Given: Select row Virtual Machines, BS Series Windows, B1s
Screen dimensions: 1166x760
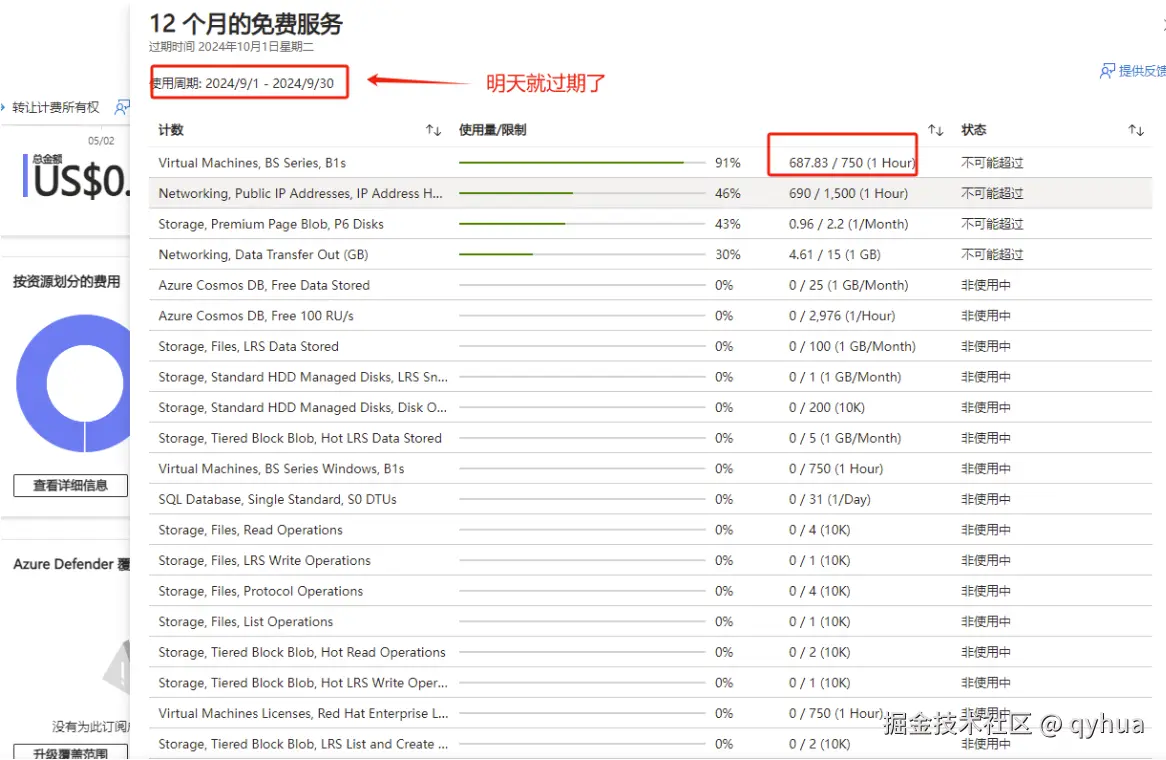Looking at the screenshot, I should click(650, 468).
